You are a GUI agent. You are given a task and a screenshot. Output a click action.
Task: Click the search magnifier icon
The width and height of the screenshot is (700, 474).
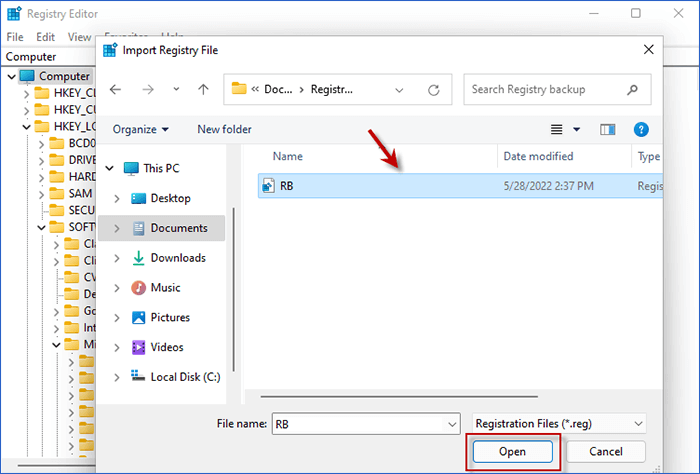tap(632, 90)
